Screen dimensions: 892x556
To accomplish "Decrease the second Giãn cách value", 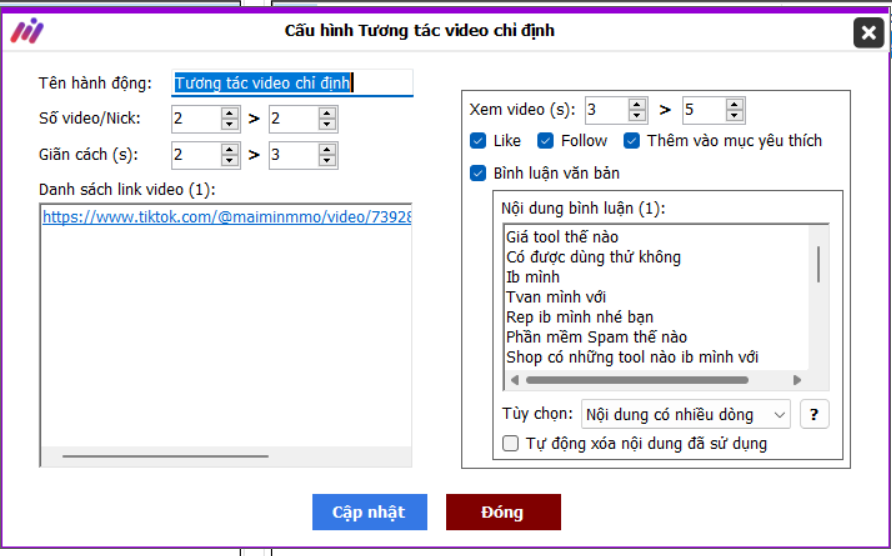I will coord(327,161).
